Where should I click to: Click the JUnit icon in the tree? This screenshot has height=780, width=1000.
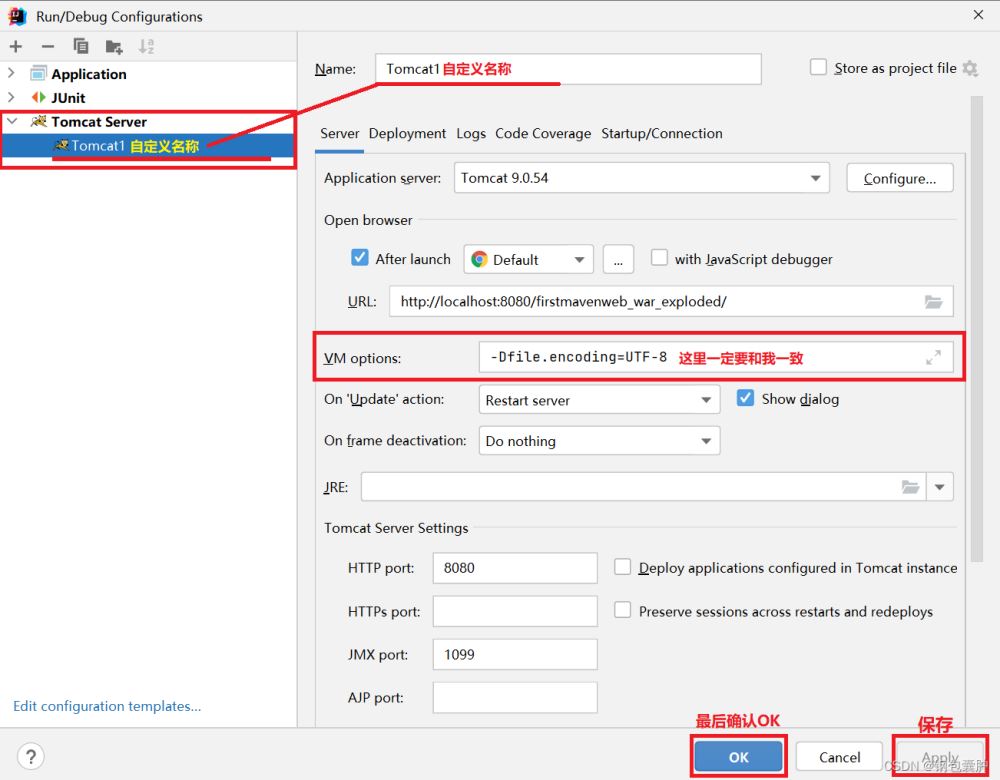[x=39, y=98]
